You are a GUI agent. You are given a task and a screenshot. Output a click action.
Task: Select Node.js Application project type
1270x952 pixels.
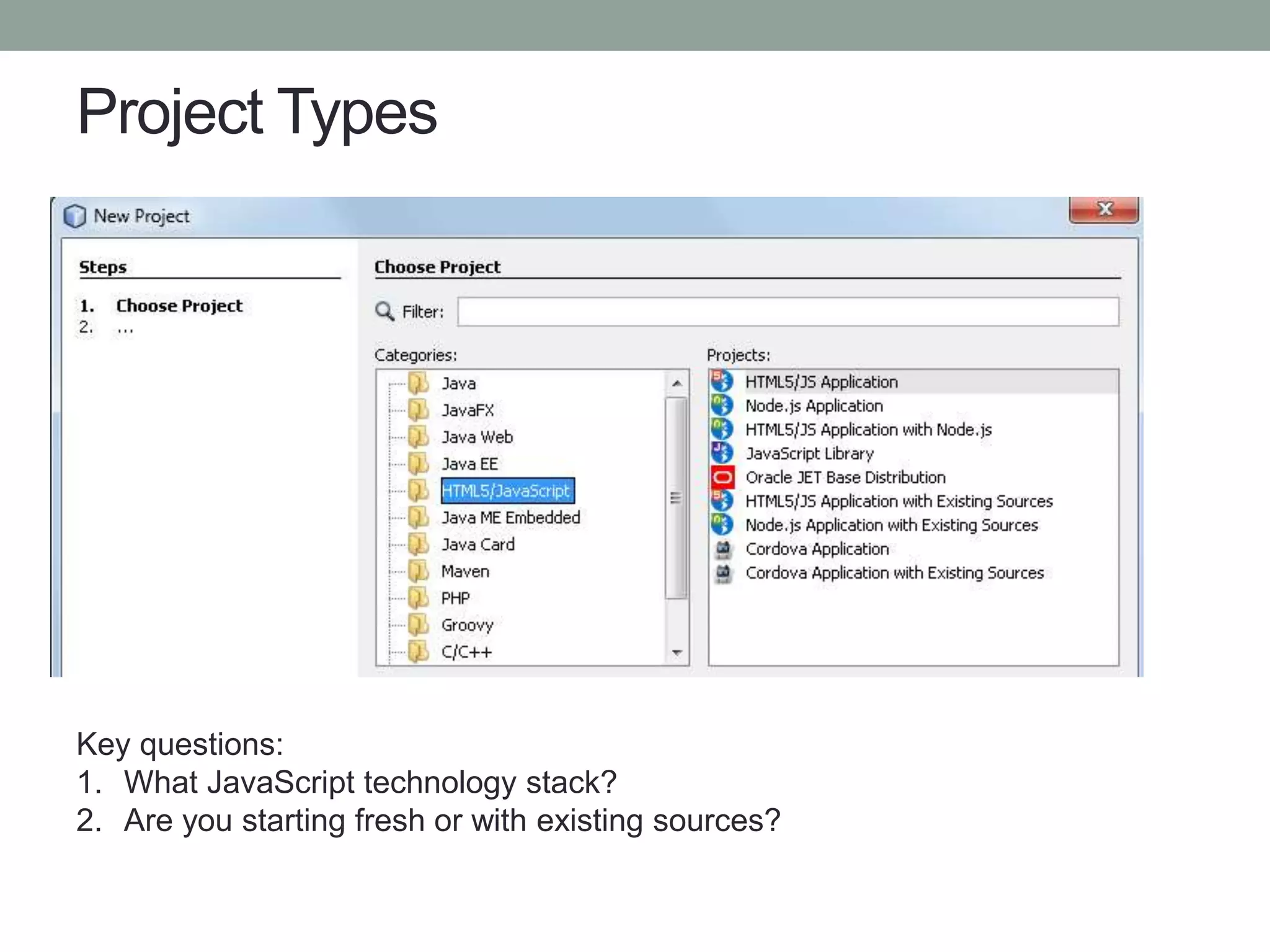pyautogui.click(x=814, y=406)
